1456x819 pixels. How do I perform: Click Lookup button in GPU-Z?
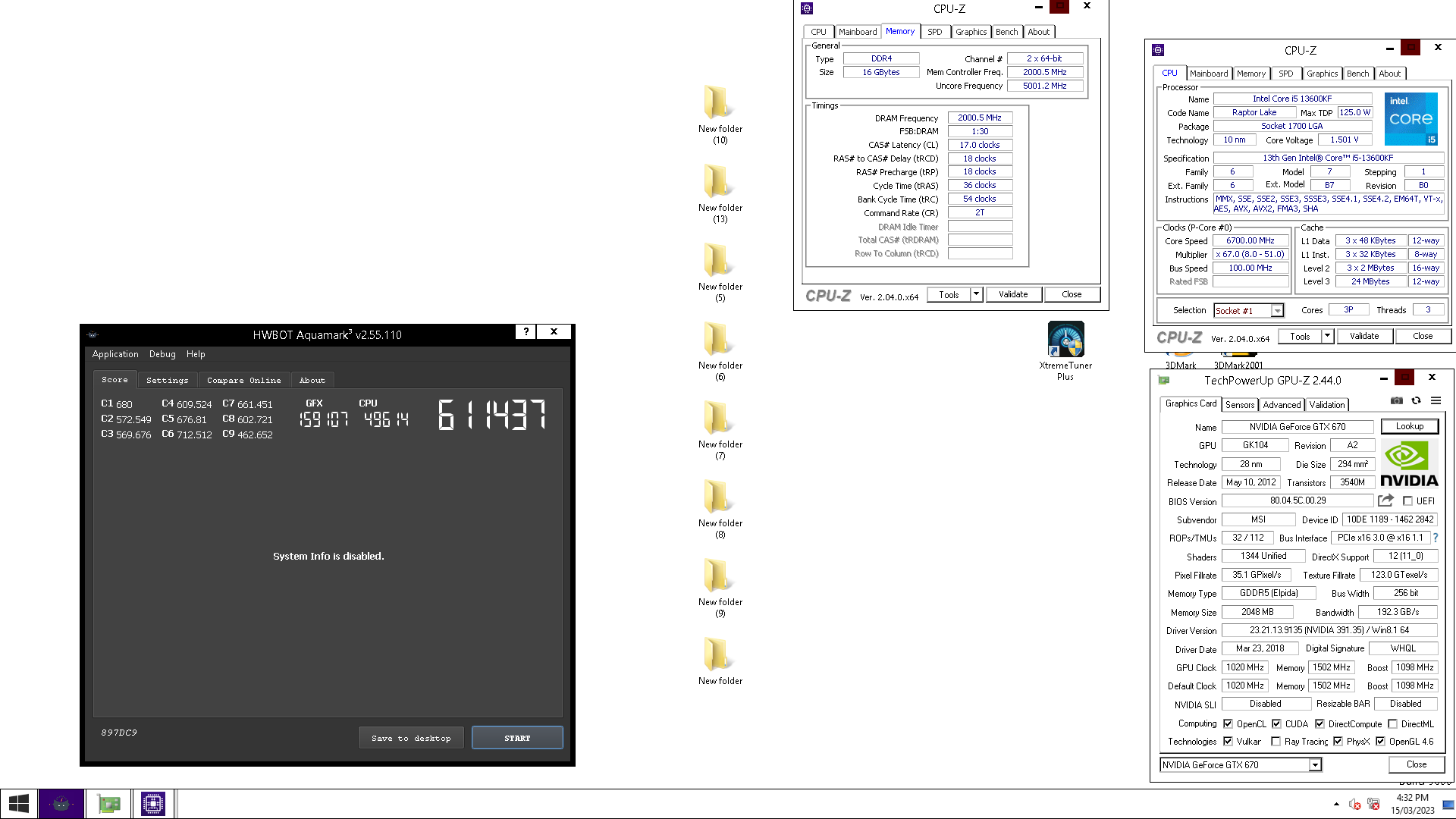point(1409,426)
